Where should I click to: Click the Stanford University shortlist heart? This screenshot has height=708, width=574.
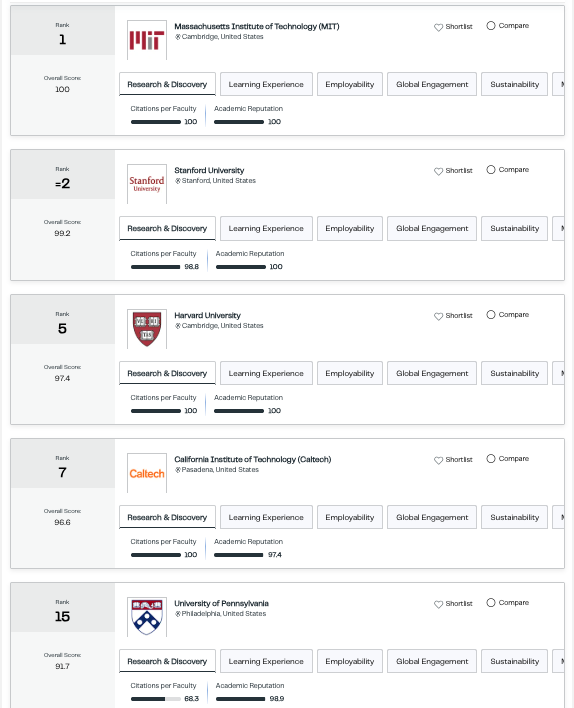point(438,171)
